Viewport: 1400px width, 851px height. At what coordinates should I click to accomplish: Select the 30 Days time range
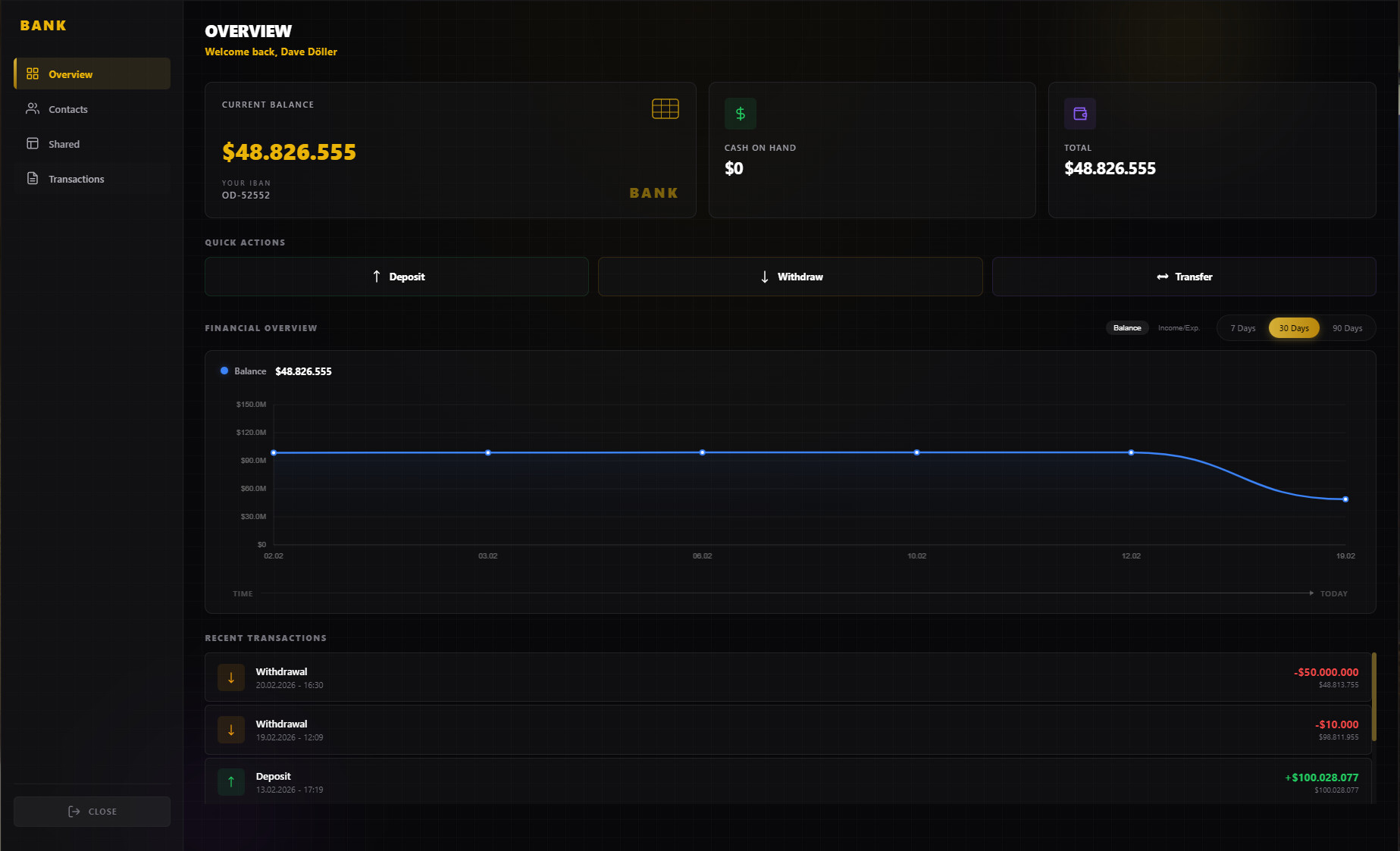click(x=1294, y=328)
